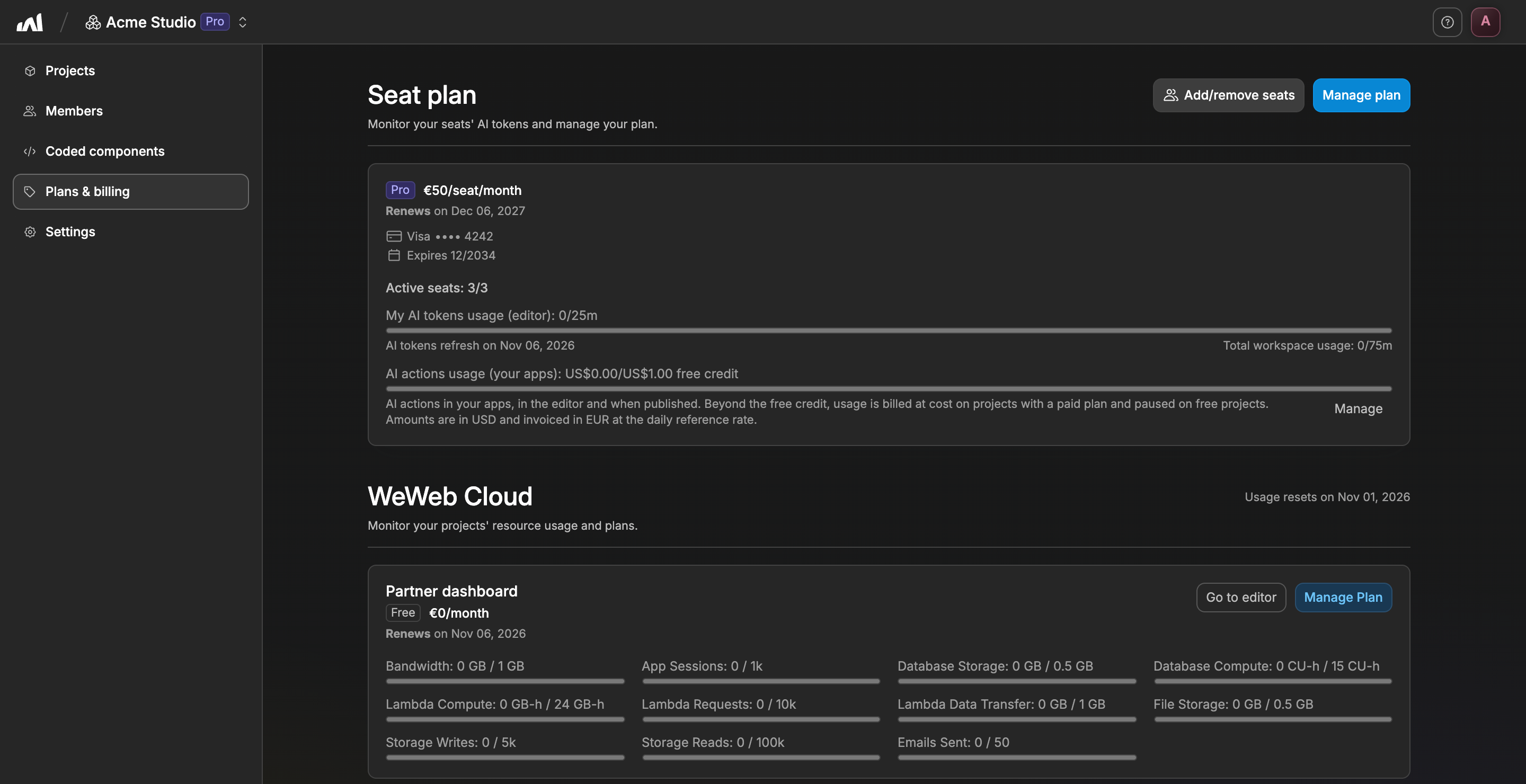Click the Add/remove seats button
This screenshot has width=1526, height=784.
(x=1228, y=95)
